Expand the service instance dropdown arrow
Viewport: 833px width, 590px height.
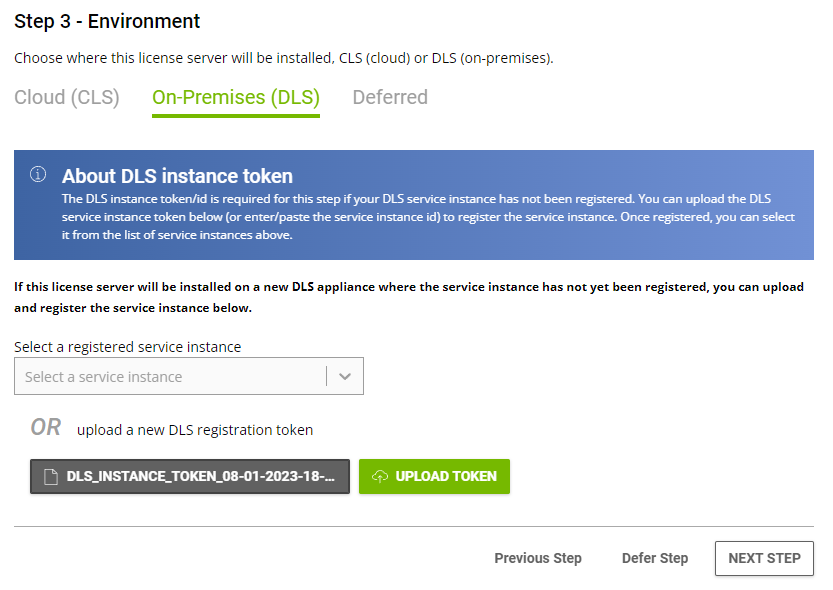coord(345,377)
